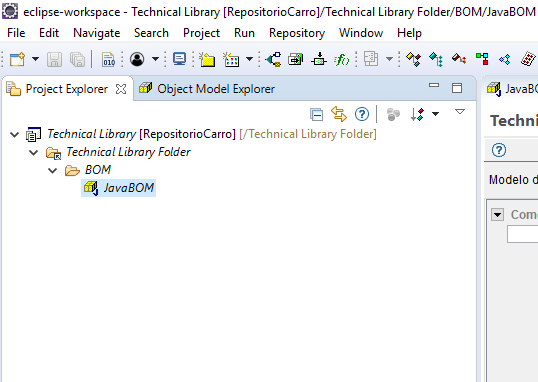
Task: Open the New wizard dropdown arrow
Action: coord(35,59)
